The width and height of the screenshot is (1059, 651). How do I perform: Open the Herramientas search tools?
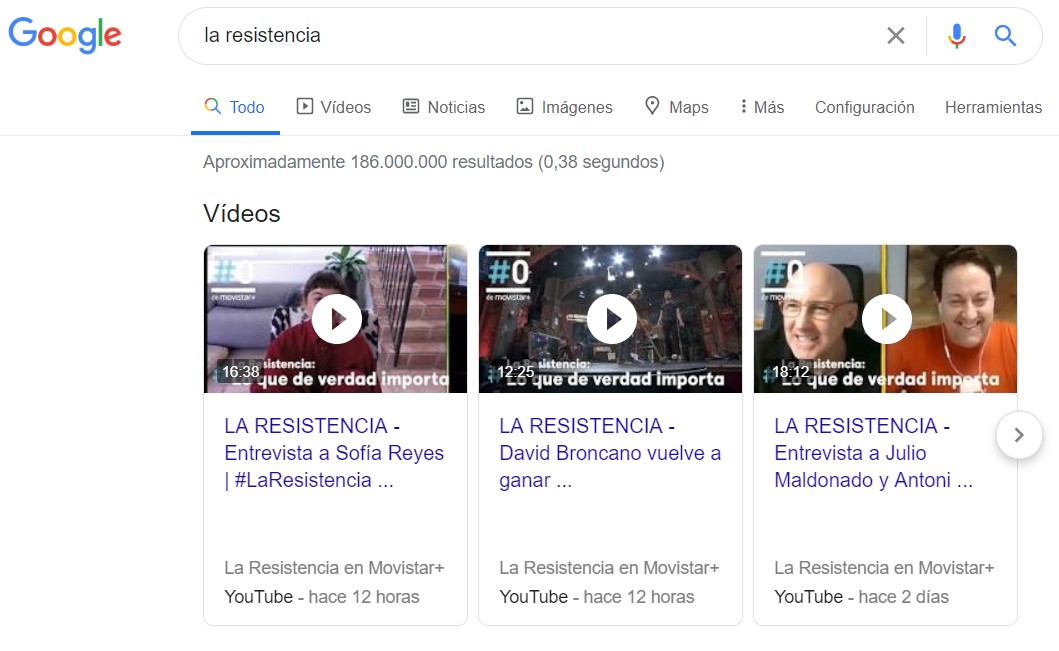pos(993,107)
